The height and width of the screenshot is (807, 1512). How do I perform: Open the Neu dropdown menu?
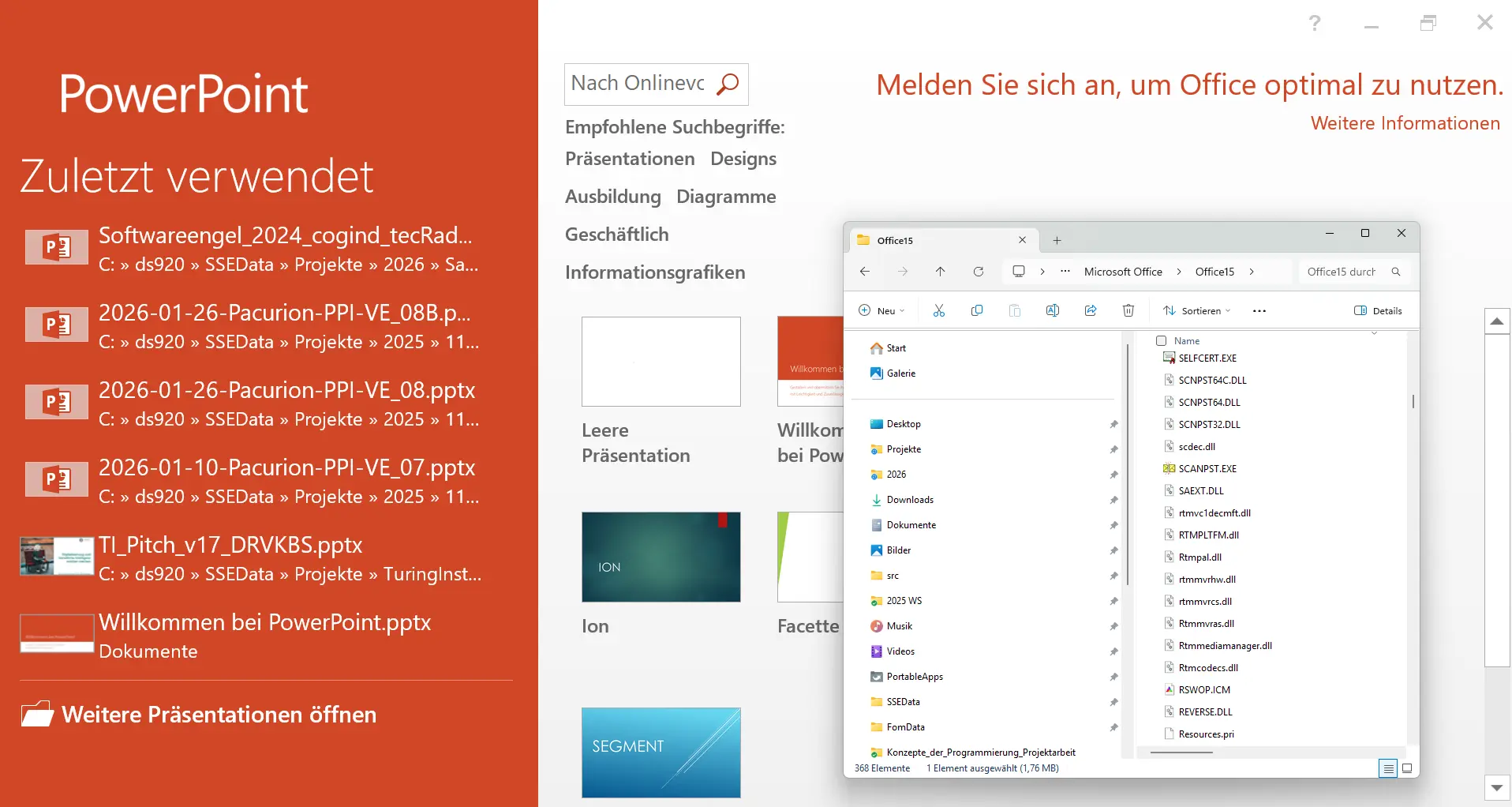881,310
